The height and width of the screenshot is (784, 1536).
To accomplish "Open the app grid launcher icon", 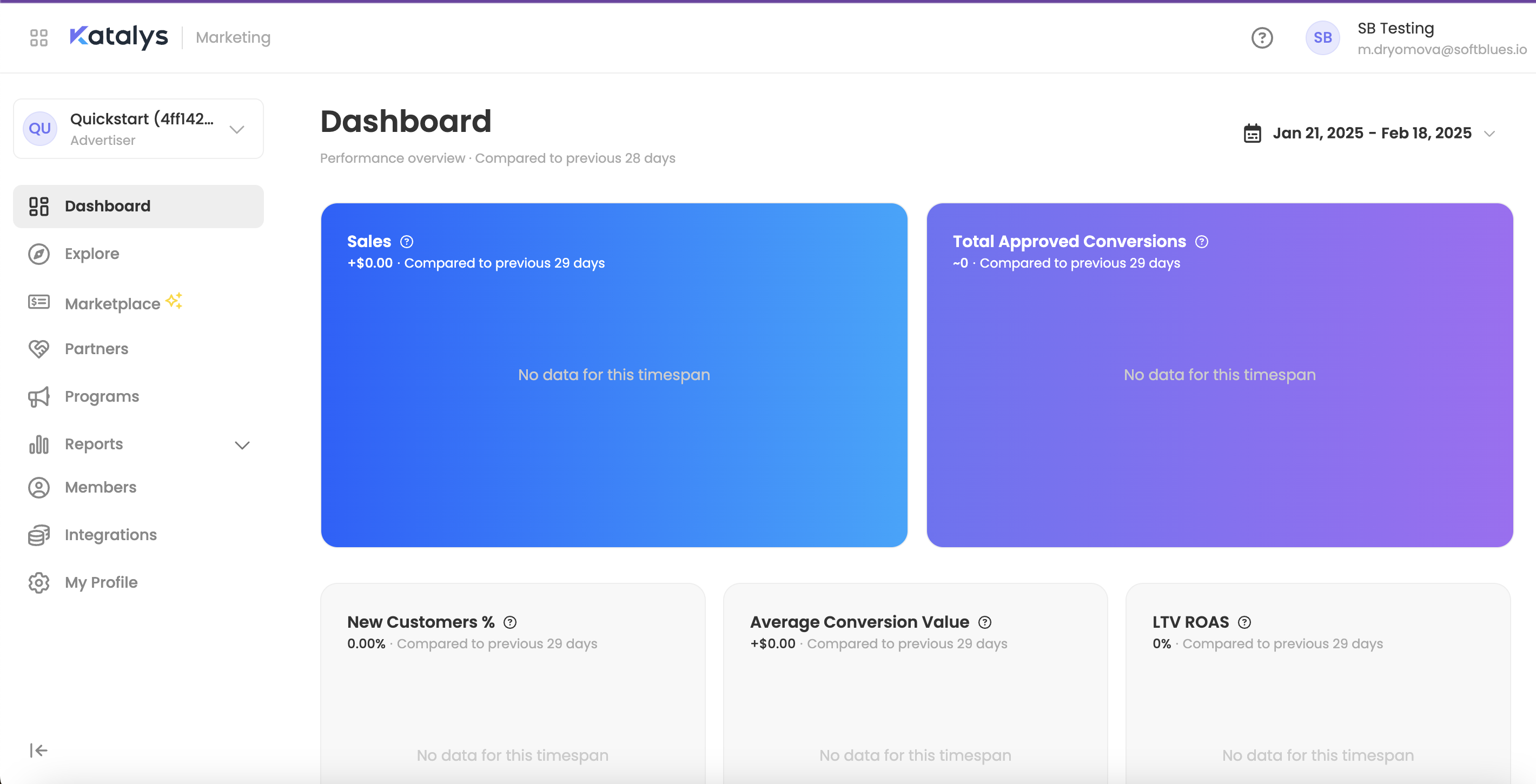I will point(39,37).
